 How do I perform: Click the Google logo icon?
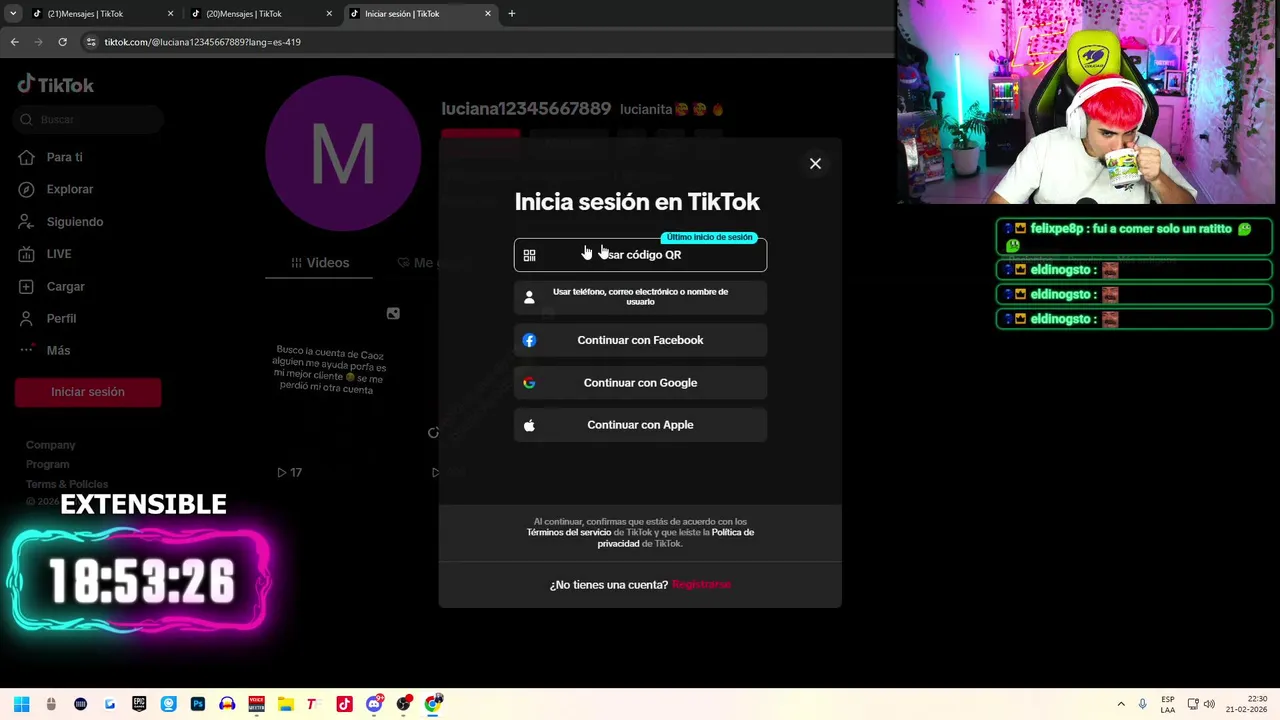530,383
